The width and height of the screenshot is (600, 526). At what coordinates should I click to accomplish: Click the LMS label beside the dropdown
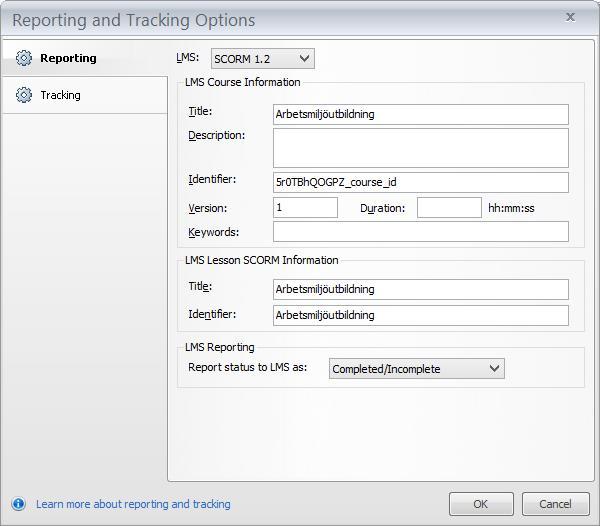[188, 57]
